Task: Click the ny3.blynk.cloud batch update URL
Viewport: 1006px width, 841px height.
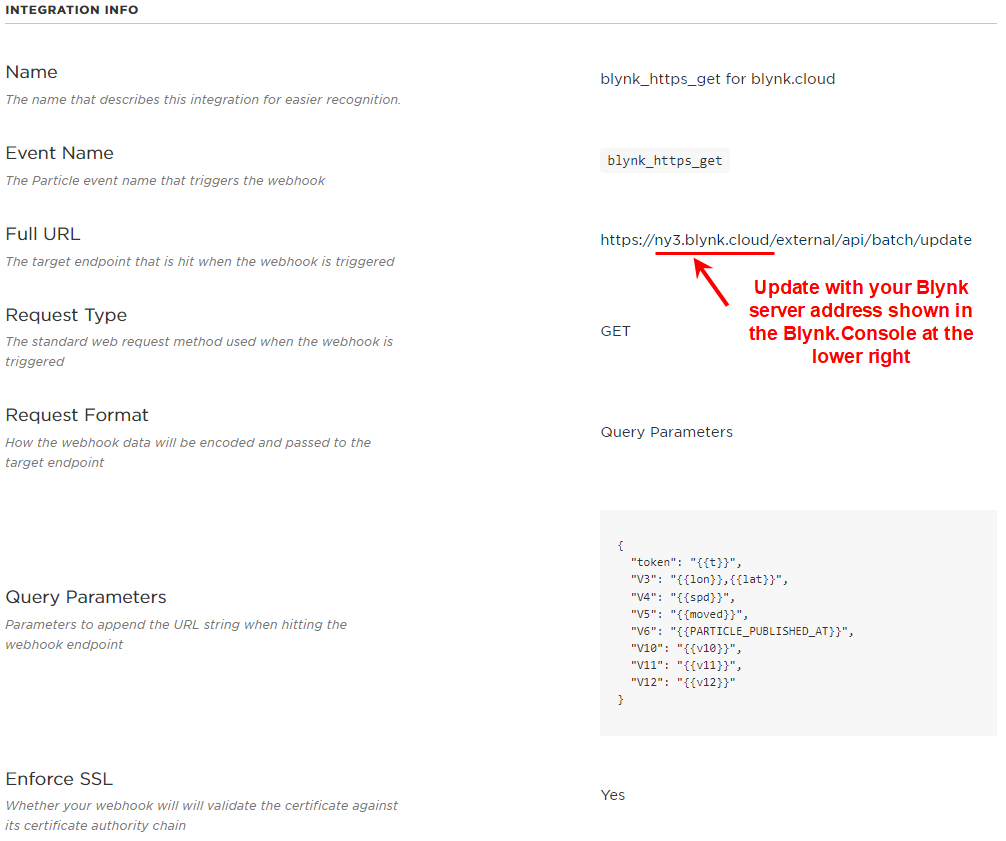Action: click(x=786, y=240)
